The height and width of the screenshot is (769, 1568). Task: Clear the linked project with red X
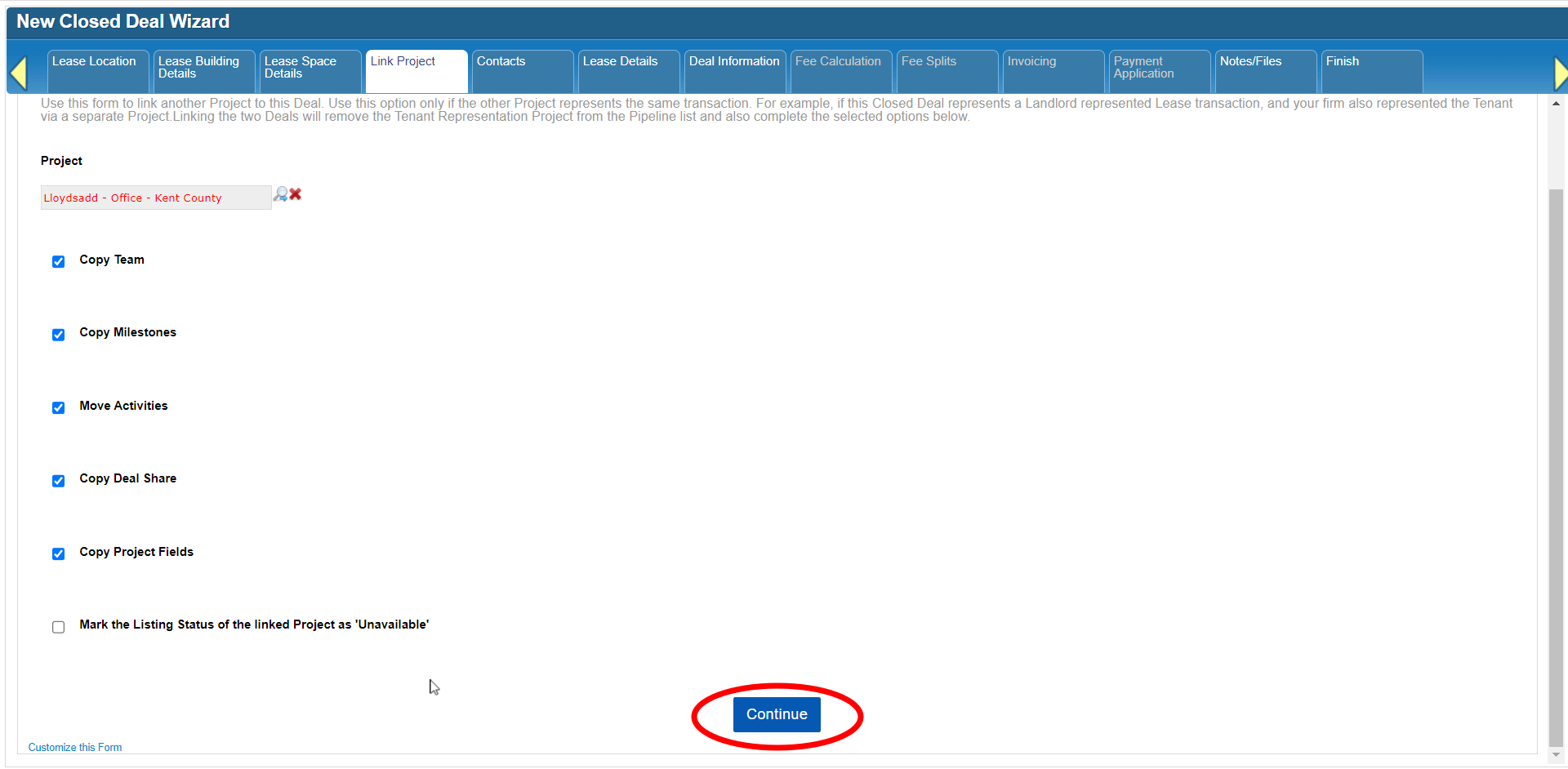pos(296,194)
